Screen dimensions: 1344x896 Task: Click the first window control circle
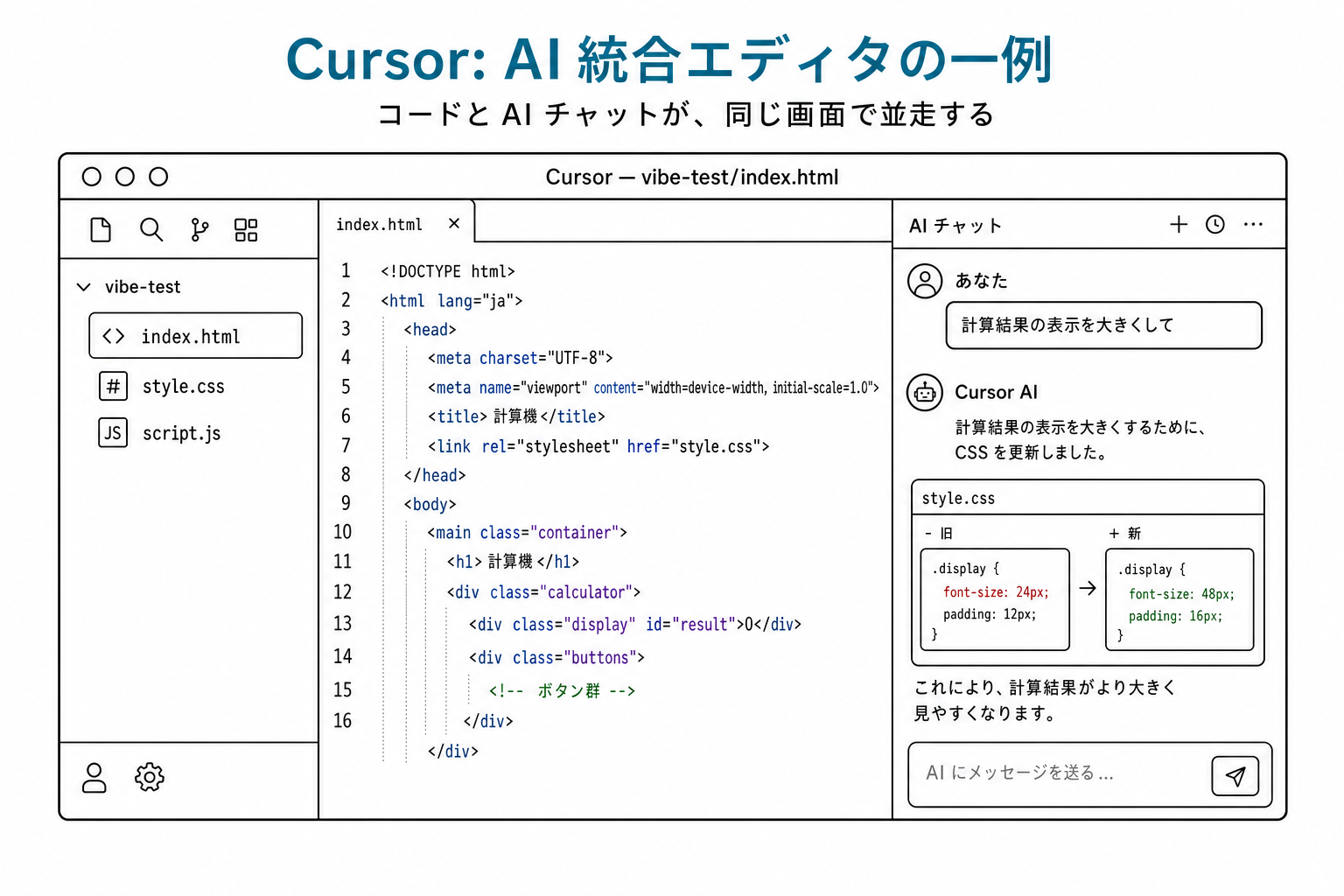pyautogui.click(x=92, y=177)
